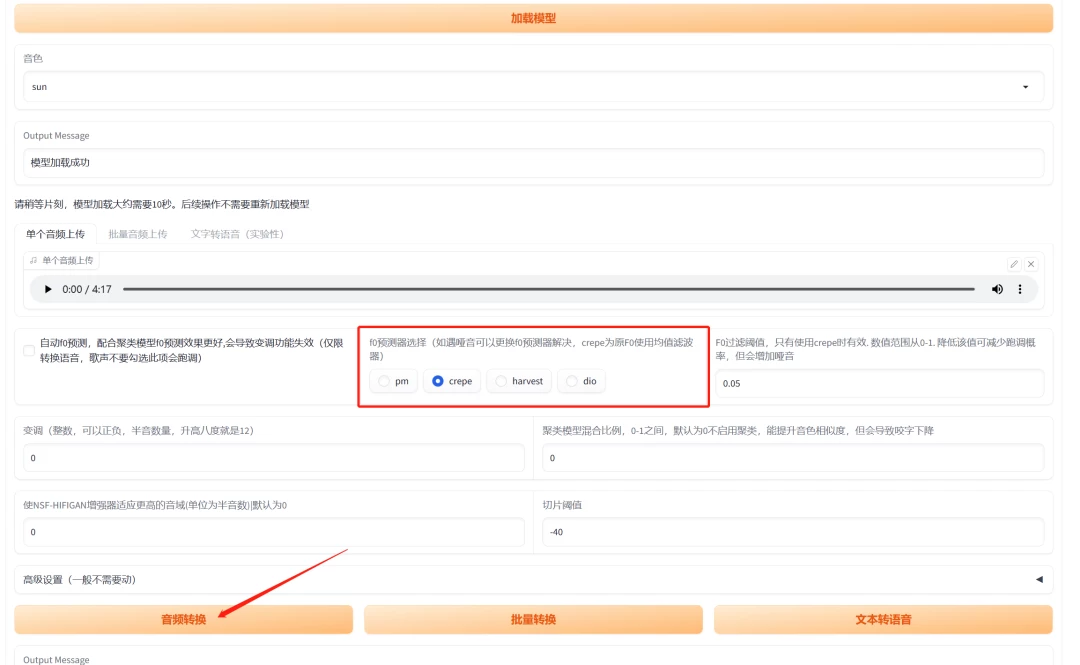Click the 请稍等片刻 model loading note
The width and height of the screenshot is (1080, 665).
(x=162, y=204)
